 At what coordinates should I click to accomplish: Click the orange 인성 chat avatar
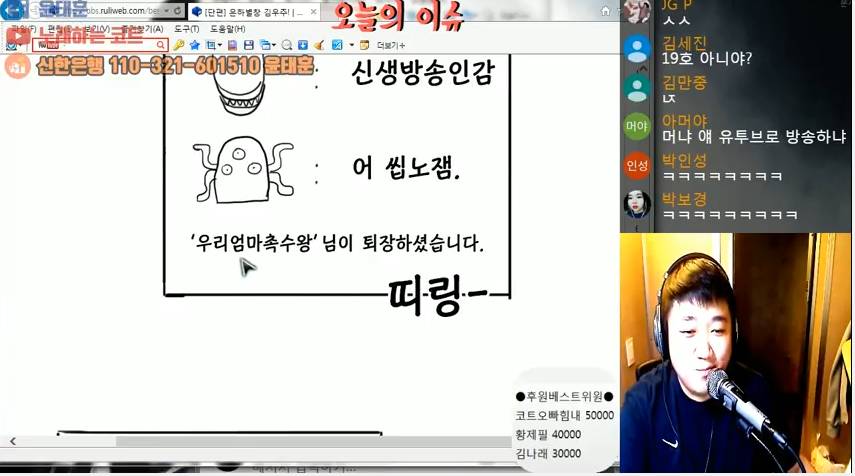point(637,165)
